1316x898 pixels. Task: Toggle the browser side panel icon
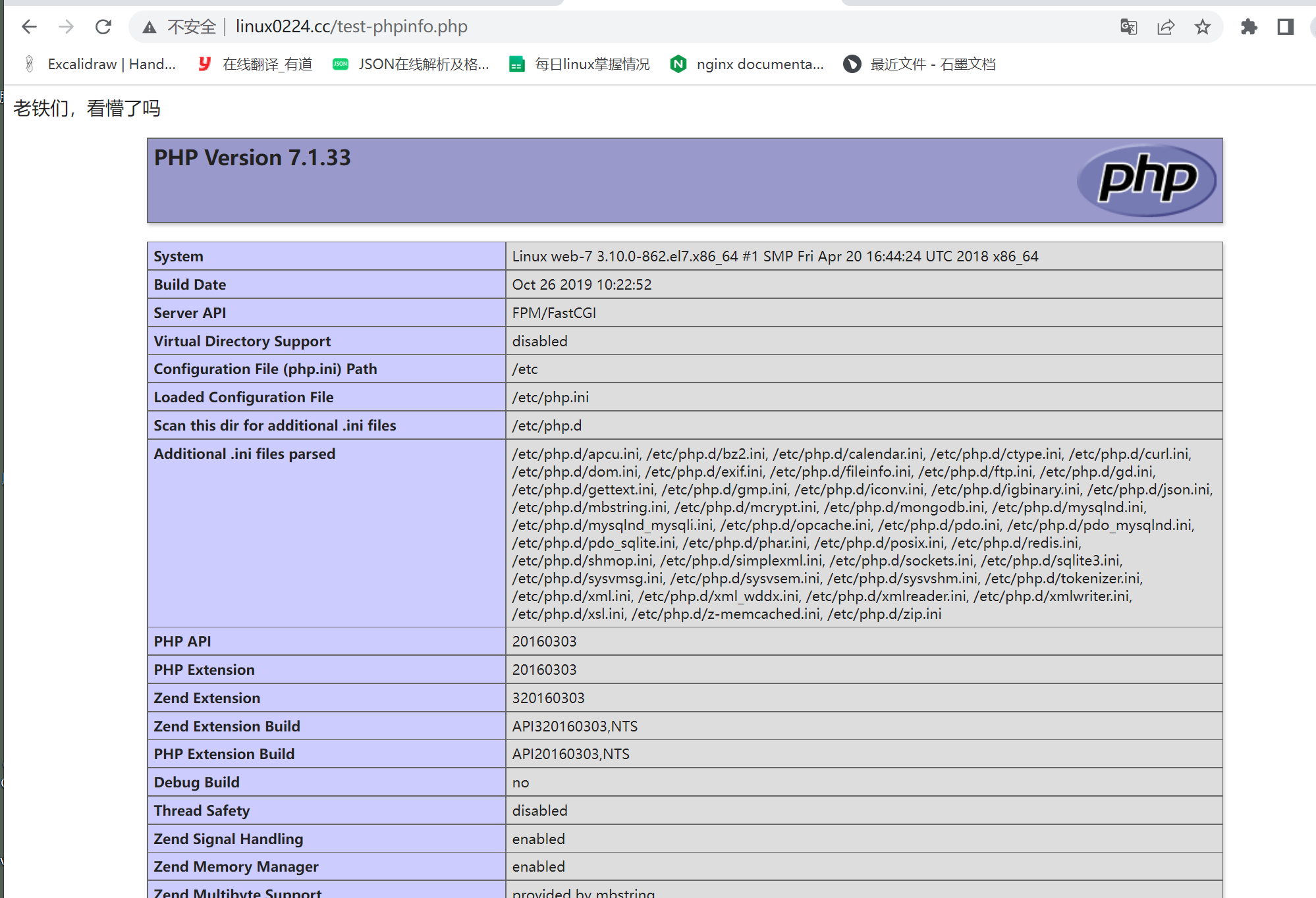(1285, 27)
